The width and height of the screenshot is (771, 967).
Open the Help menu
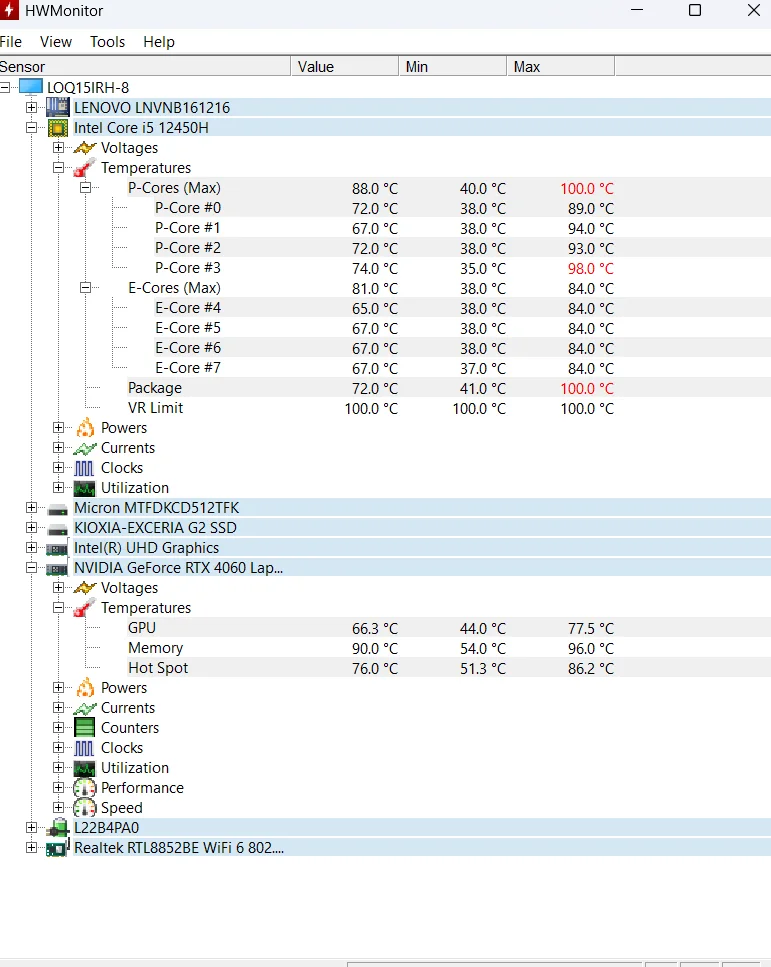tap(159, 42)
